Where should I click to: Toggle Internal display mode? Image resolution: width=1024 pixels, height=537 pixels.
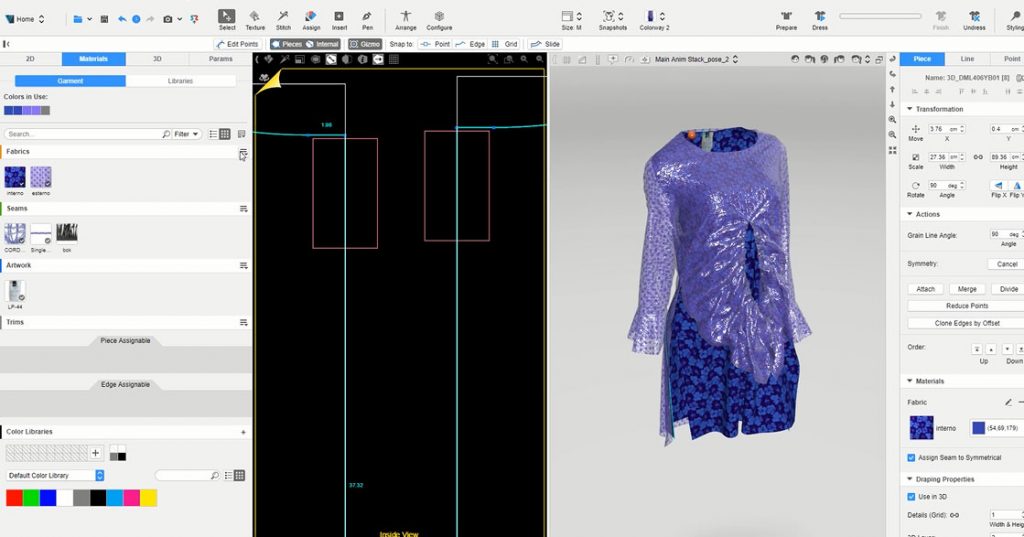coord(323,44)
